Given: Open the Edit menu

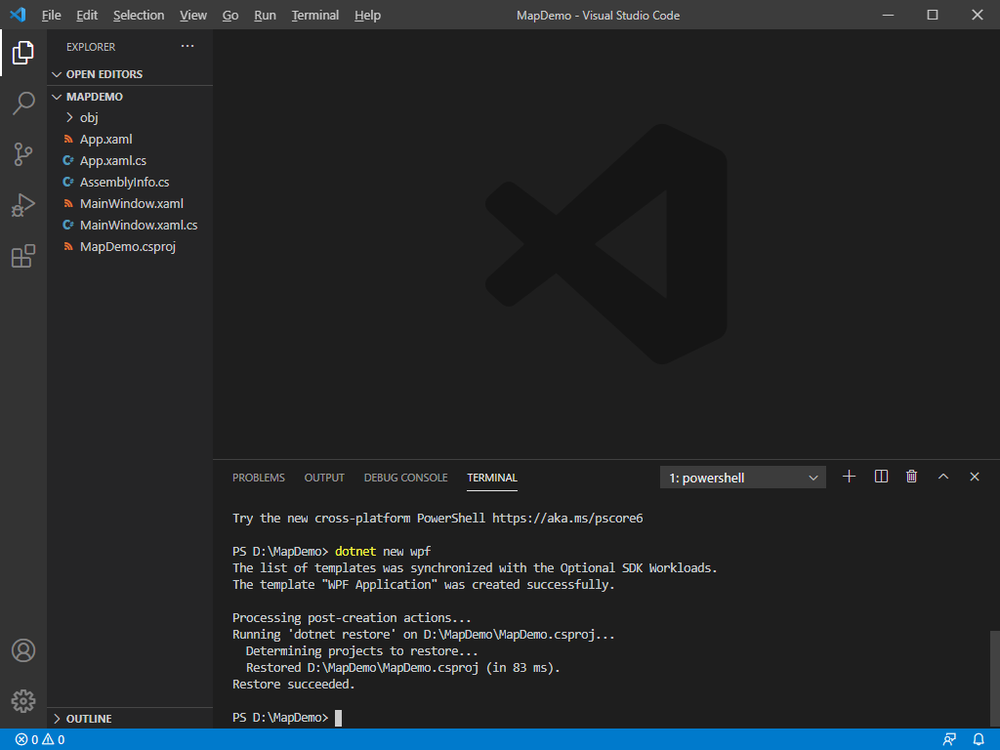Looking at the screenshot, I should click(87, 15).
